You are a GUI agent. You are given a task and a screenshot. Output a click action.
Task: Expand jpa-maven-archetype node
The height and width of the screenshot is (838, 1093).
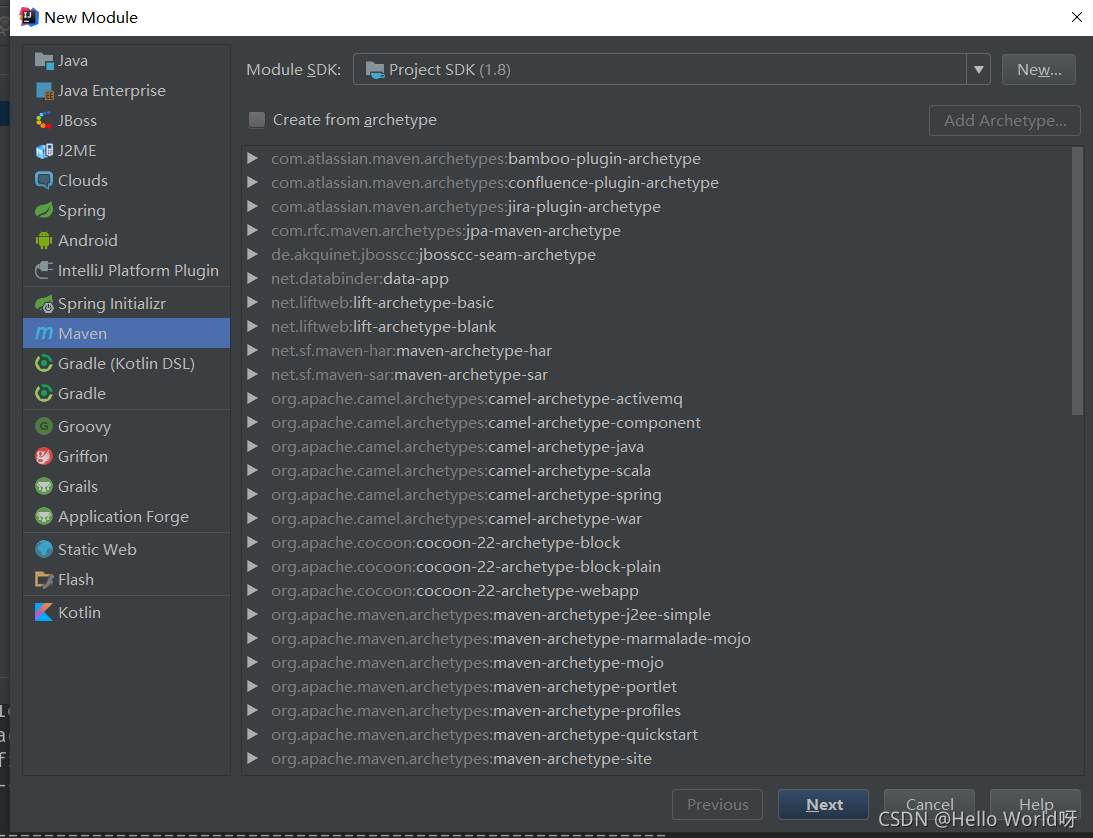(x=252, y=230)
